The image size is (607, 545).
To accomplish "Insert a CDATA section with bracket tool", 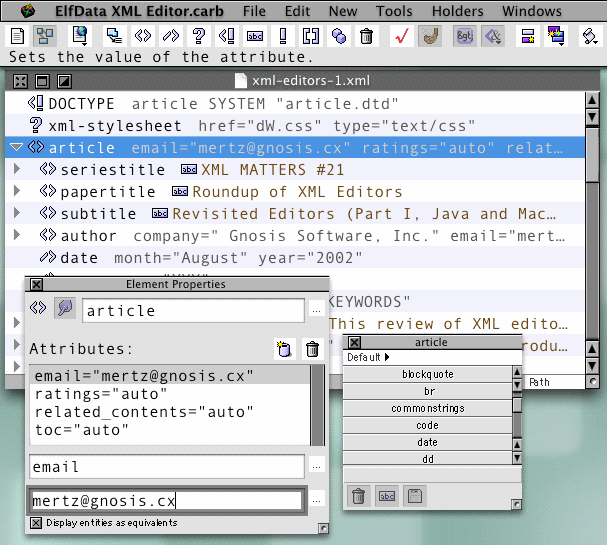I will (311, 36).
